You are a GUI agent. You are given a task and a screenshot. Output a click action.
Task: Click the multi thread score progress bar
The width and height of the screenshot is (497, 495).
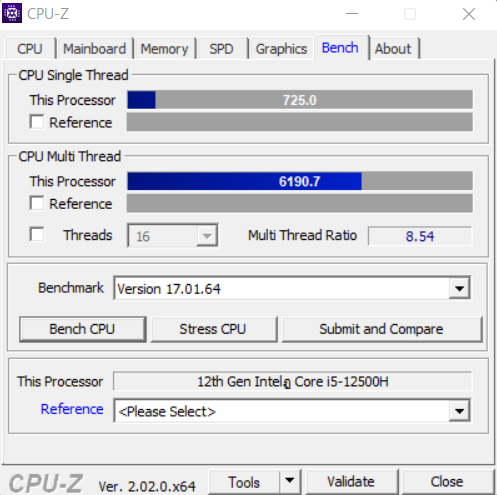[300, 181]
